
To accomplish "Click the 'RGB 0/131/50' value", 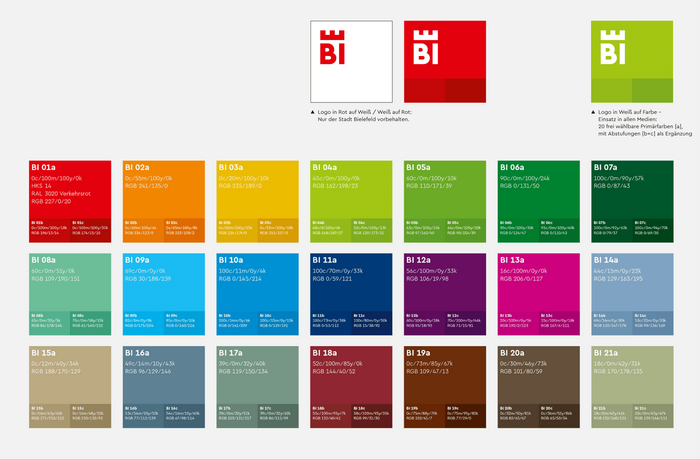I will pyautogui.click(x=520, y=186).
